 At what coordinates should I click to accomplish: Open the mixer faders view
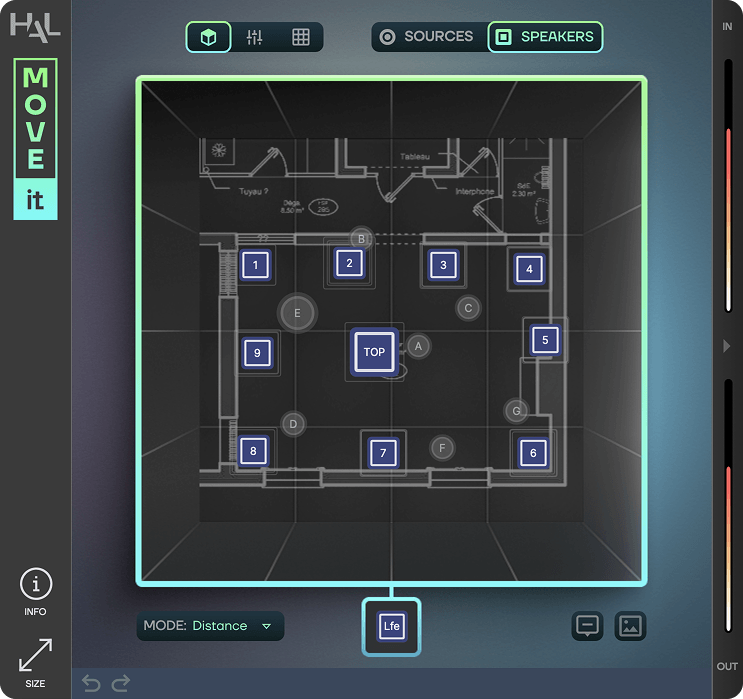click(x=254, y=37)
